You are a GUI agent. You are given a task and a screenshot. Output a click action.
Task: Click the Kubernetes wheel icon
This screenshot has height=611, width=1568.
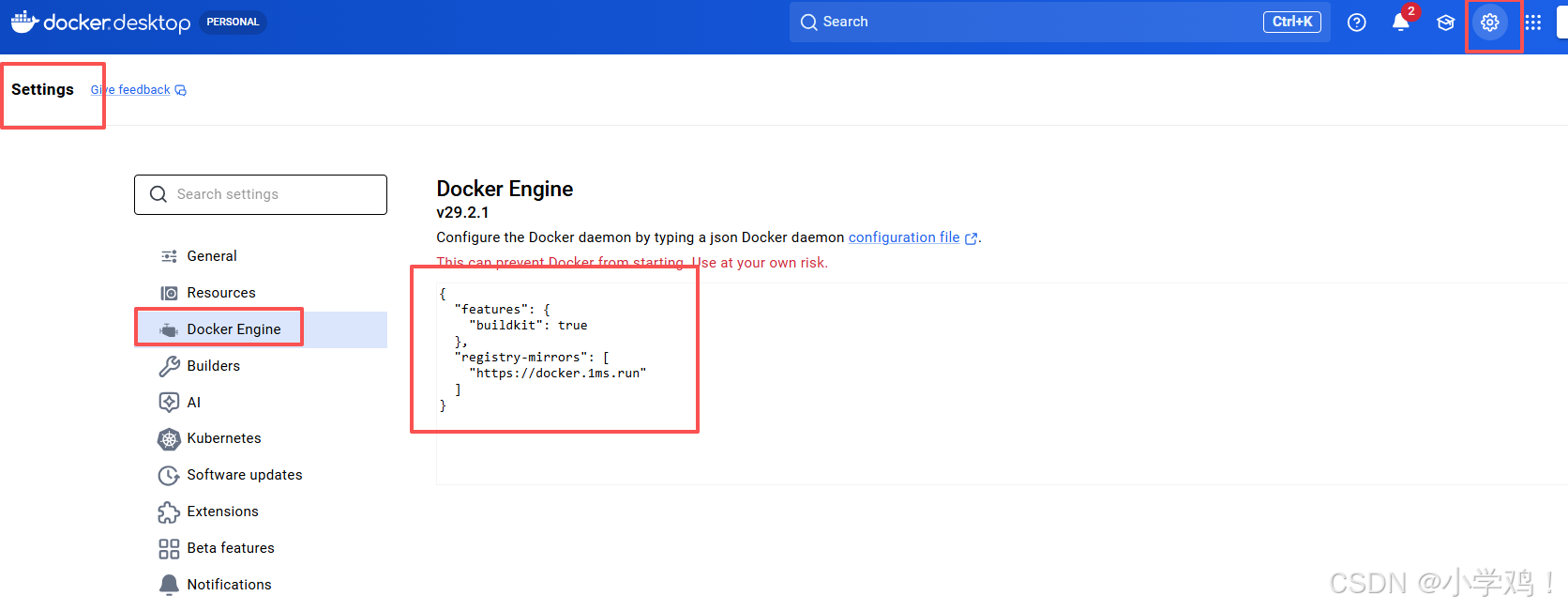point(169,438)
